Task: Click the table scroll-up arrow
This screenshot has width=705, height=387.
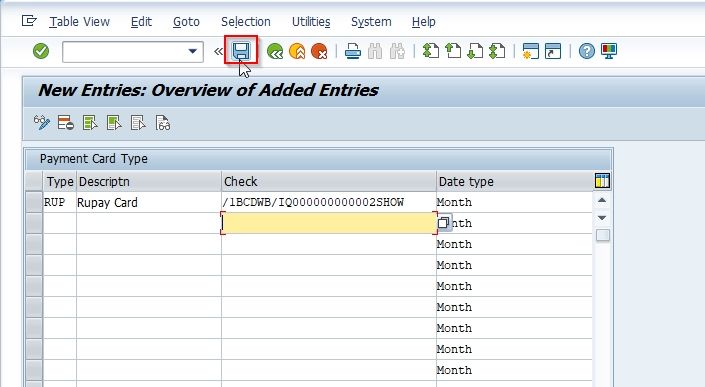Action: (x=602, y=200)
